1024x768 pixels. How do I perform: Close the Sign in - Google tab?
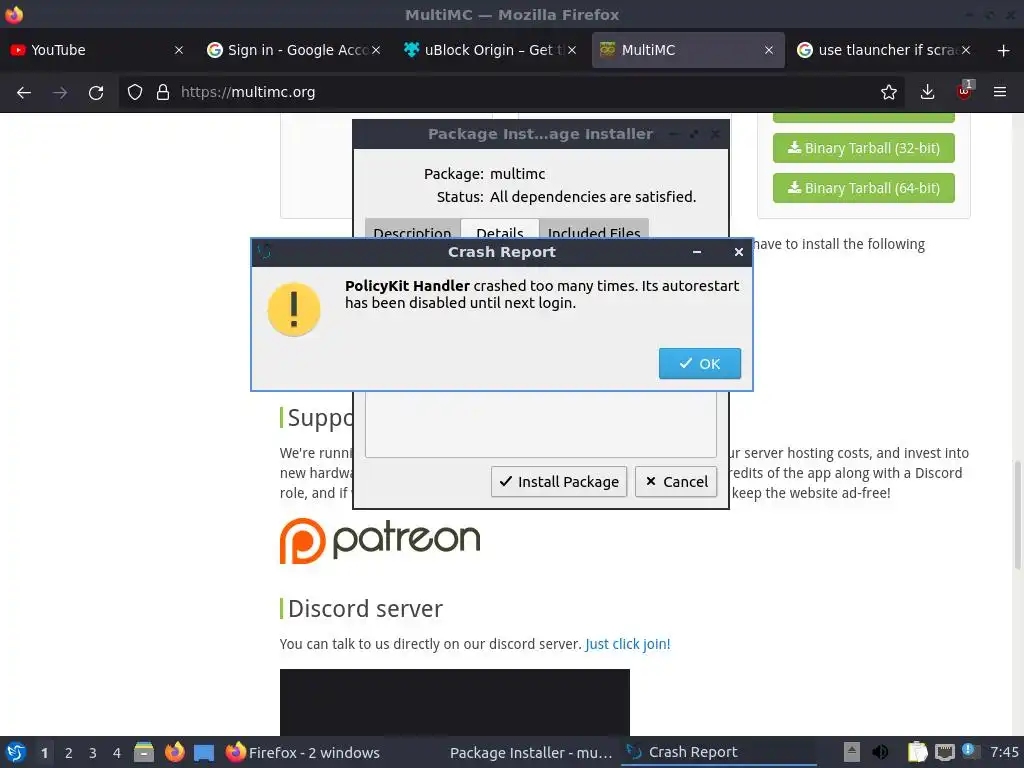pos(376,50)
